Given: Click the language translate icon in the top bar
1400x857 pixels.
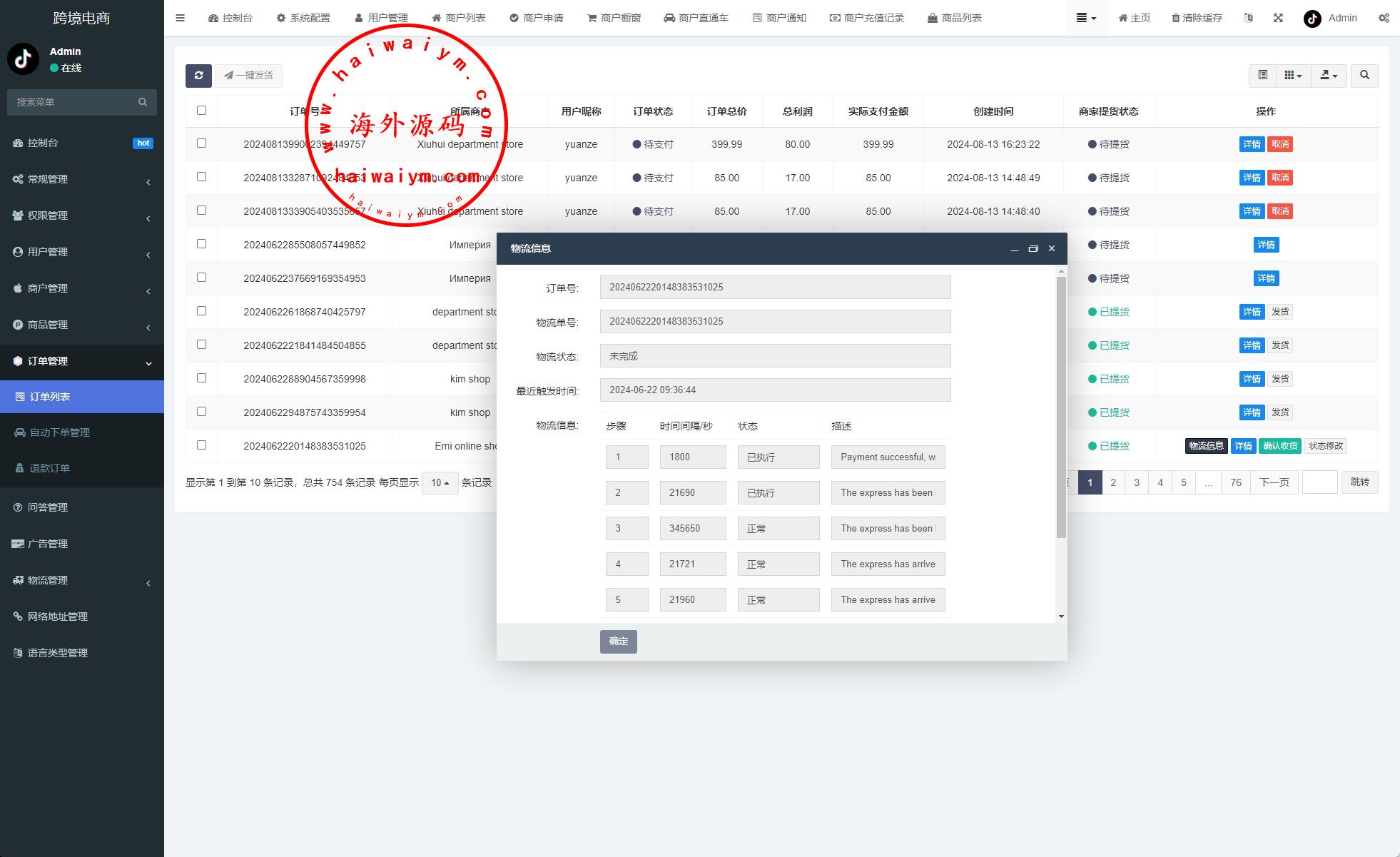Looking at the screenshot, I should click(x=1248, y=18).
